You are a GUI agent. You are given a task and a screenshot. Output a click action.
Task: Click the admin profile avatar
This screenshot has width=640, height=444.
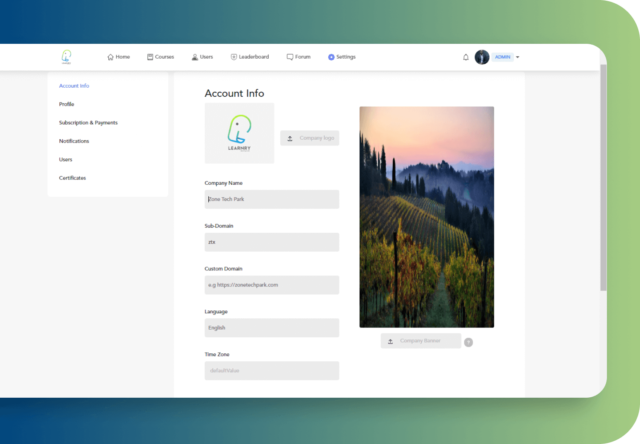point(482,57)
